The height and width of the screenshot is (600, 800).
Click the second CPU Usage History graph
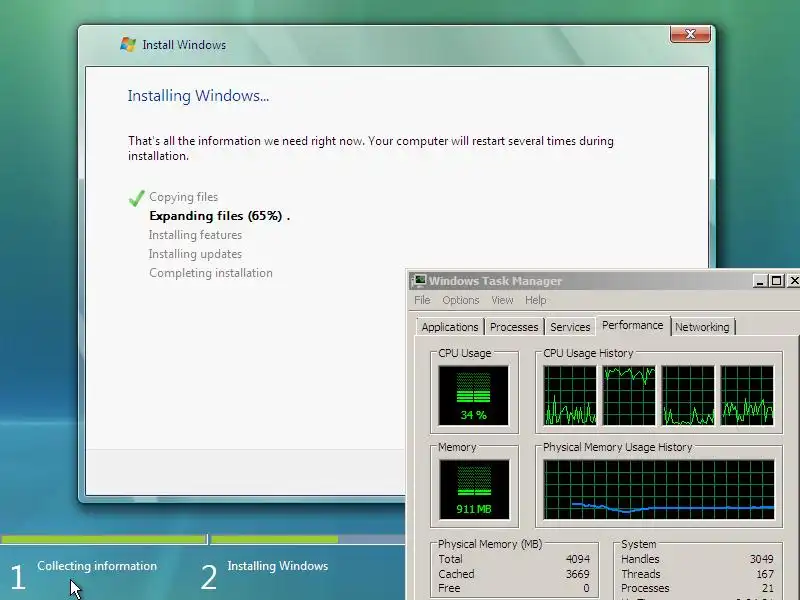[629, 395]
